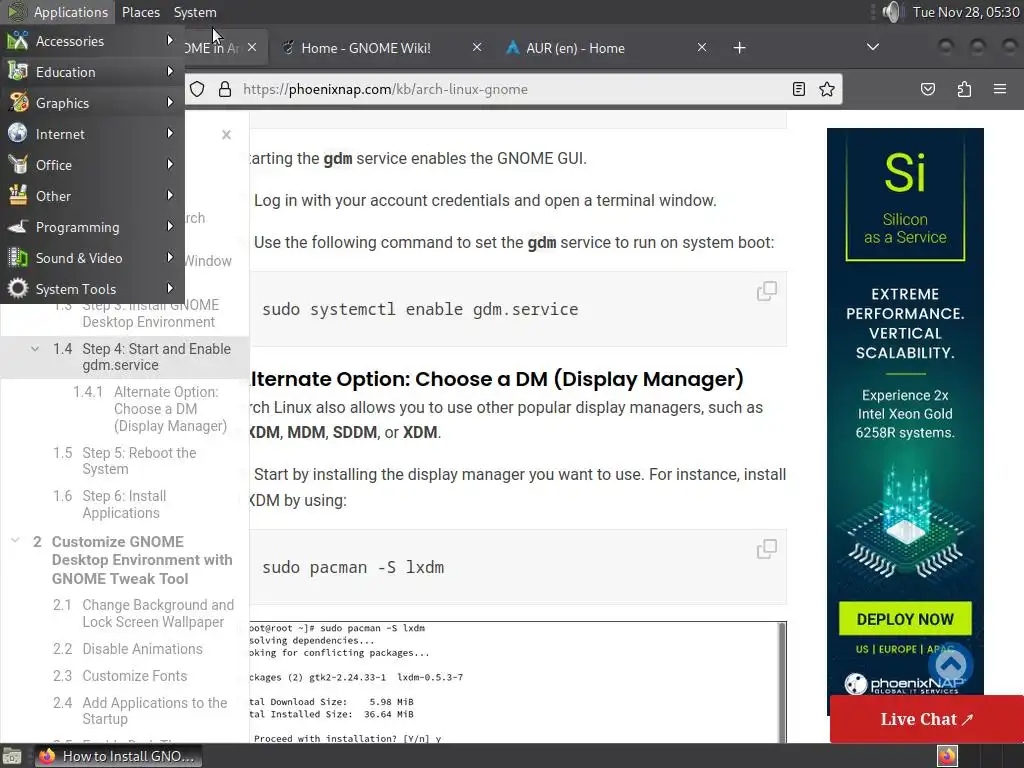Viewport: 1024px width, 768px height.
Task: Open the Office menu category
Action: pyautogui.click(x=92, y=165)
